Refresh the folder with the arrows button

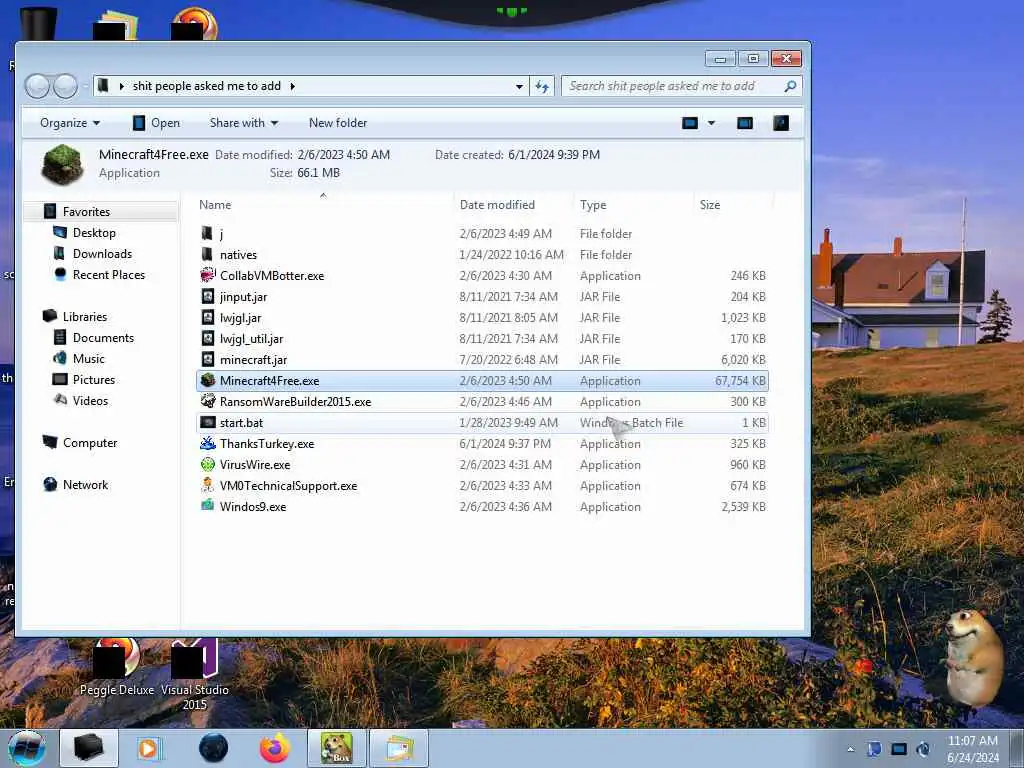[542, 86]
